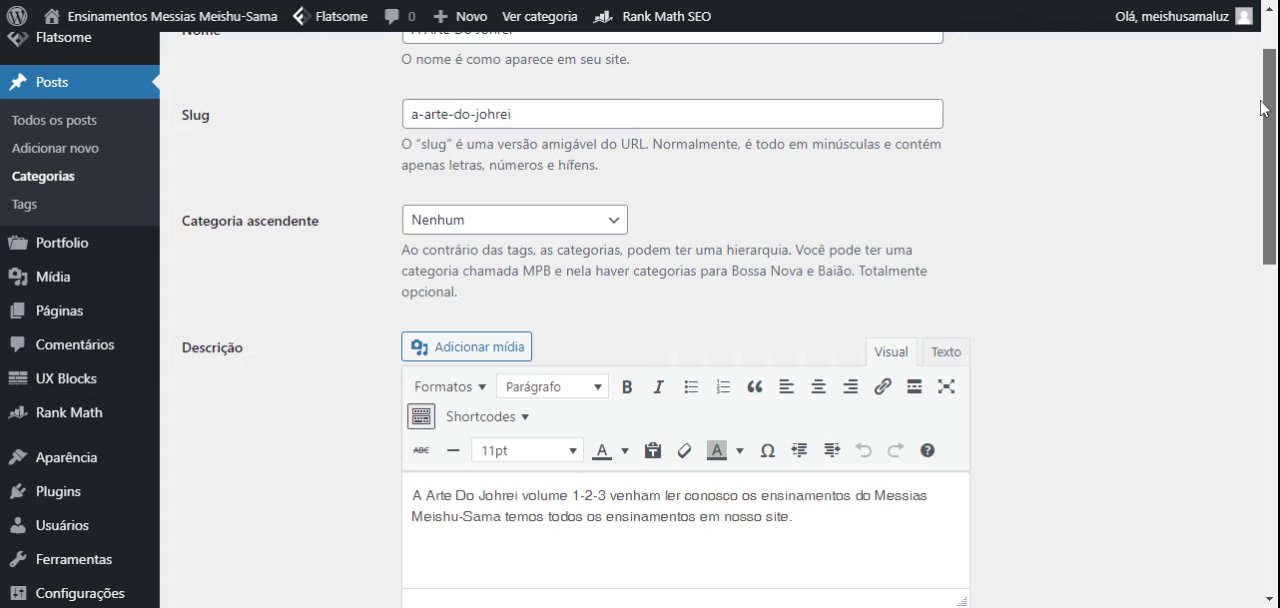Insert a horizontal line
Image resolution: width=1280 pixels, height=608 pixels.
(x=453, y=451)
